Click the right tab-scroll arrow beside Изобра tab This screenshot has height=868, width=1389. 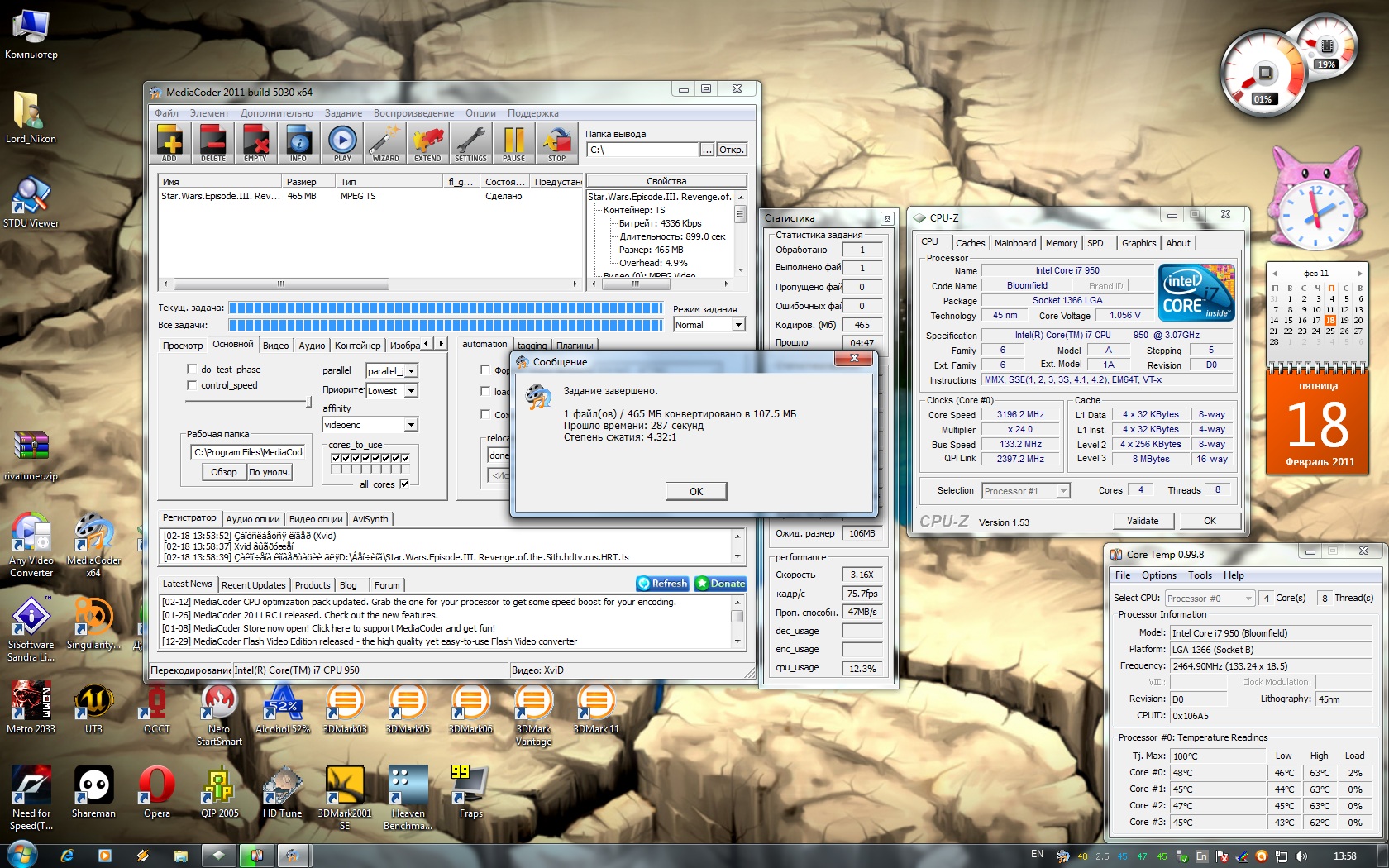(441, 343)
